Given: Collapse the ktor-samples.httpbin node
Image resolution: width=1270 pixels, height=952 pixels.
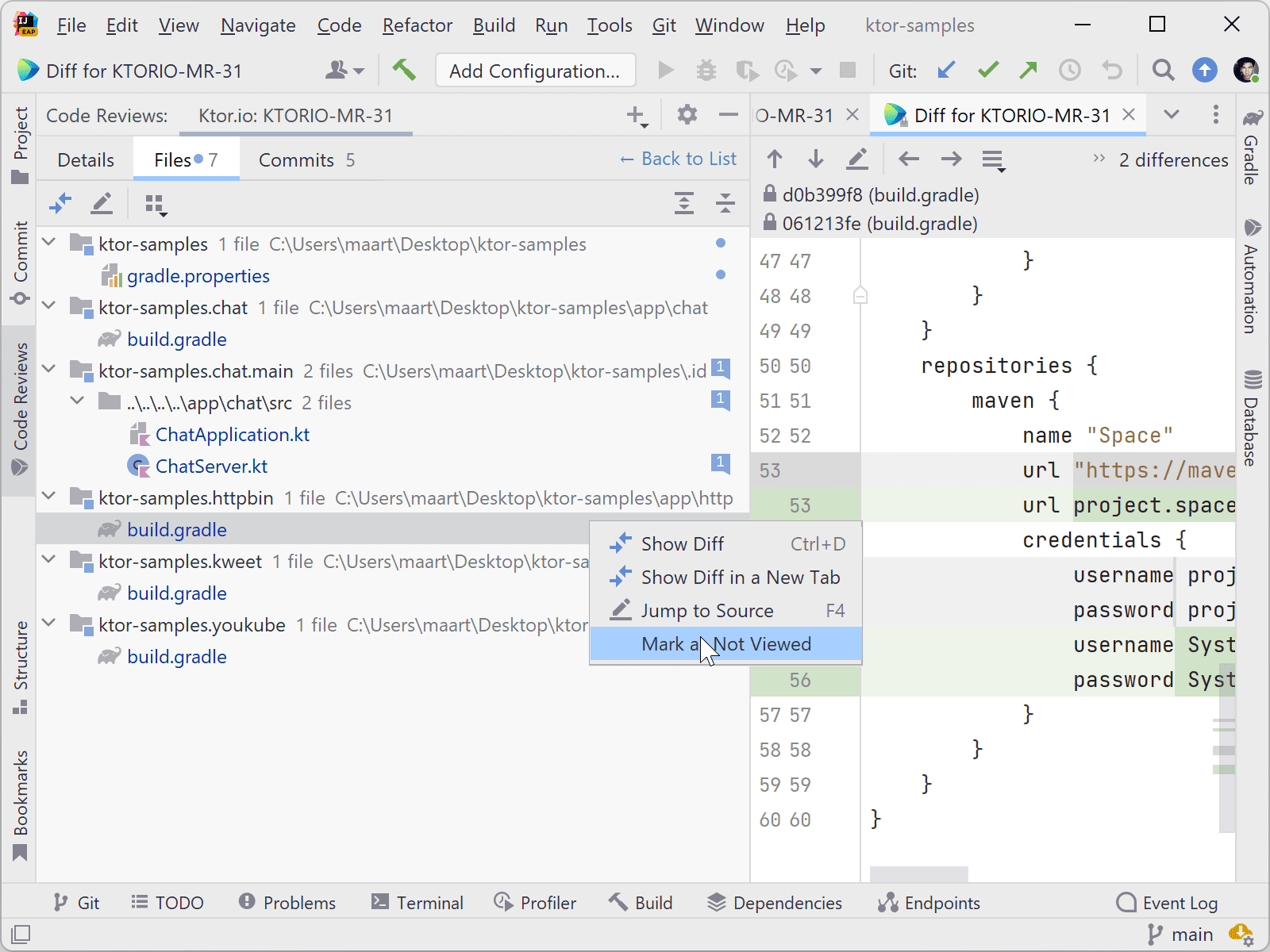Looking at the screenshot, I should point(49,496).
